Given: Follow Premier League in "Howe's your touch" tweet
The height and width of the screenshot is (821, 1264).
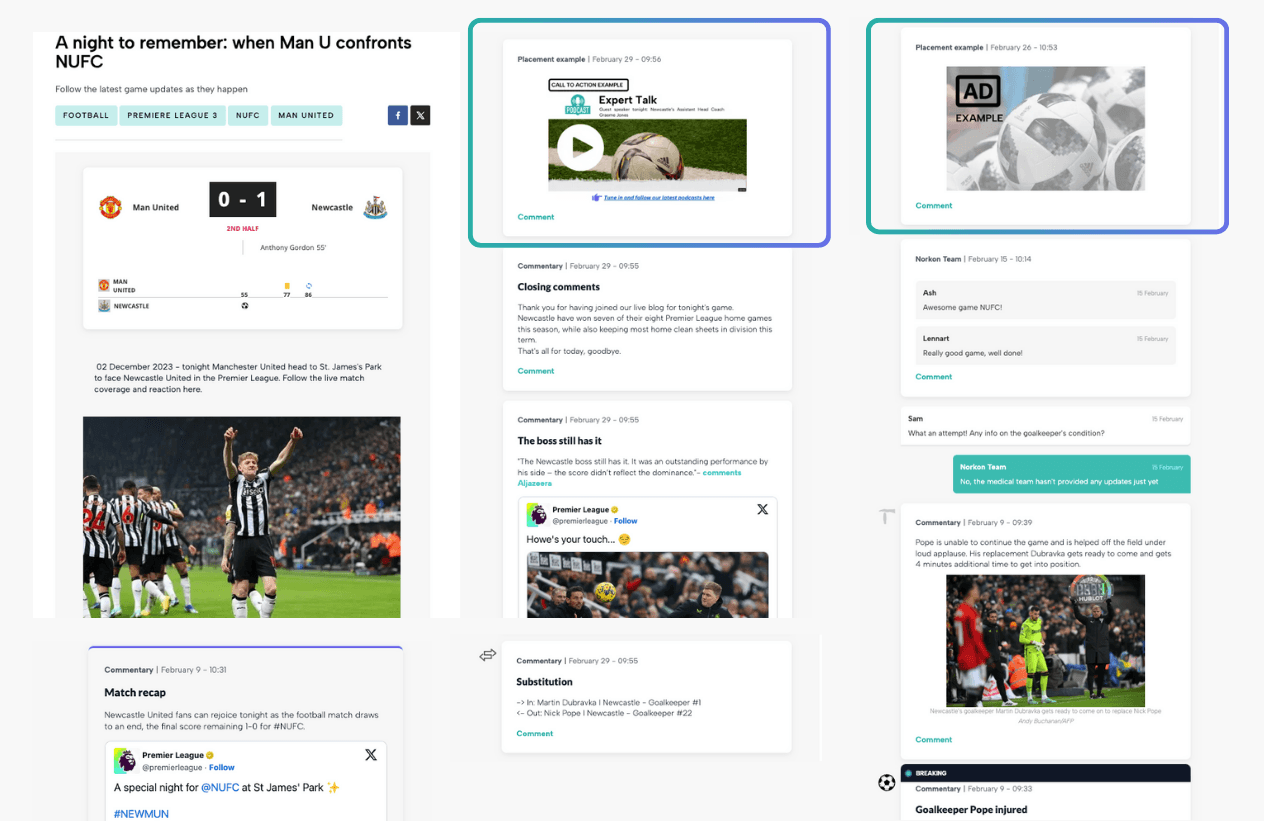Looking at the screenshot, I should pyautogui.click(x=625, y=521).
